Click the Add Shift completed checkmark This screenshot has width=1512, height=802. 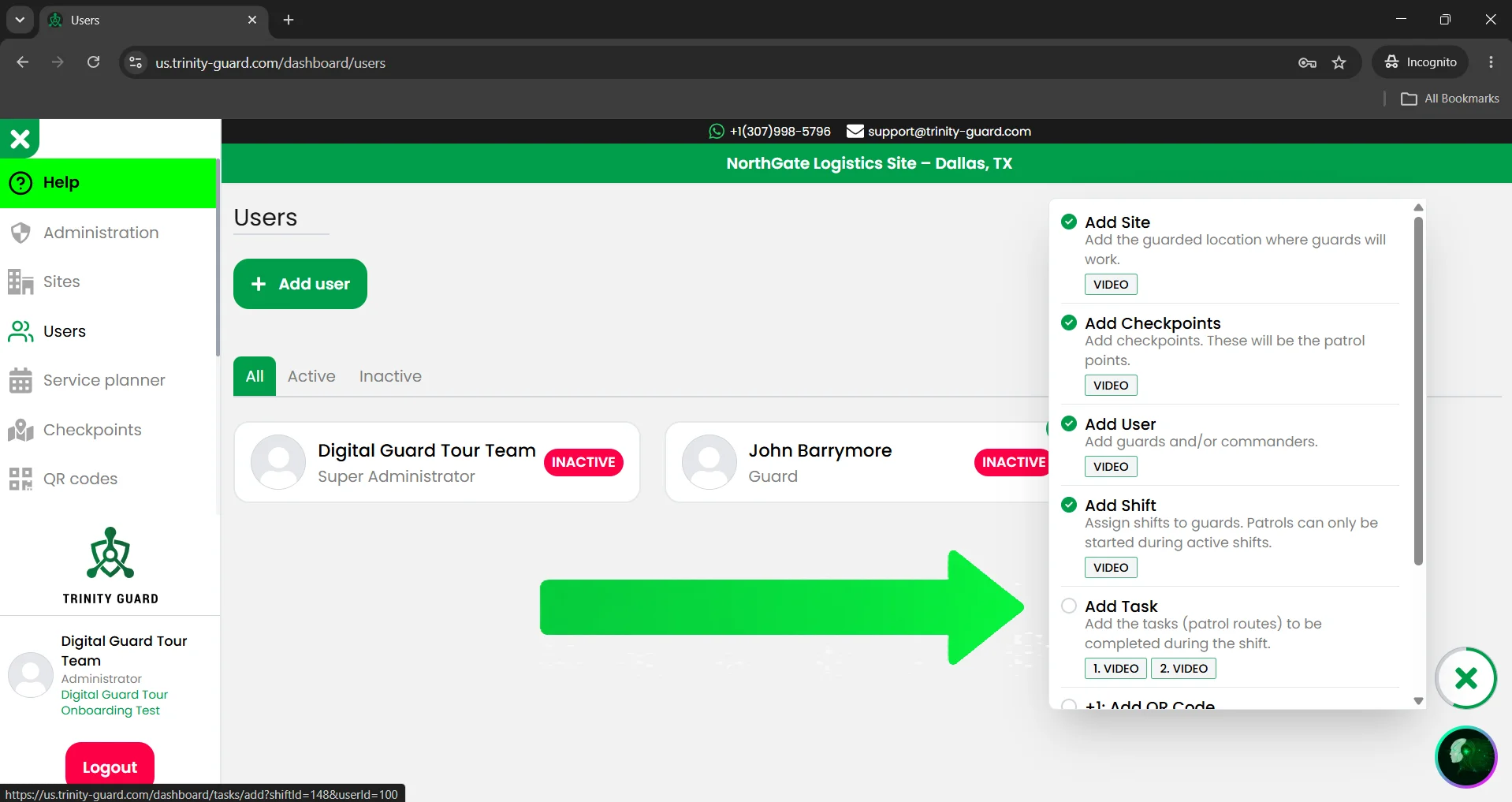point(1069,505)
